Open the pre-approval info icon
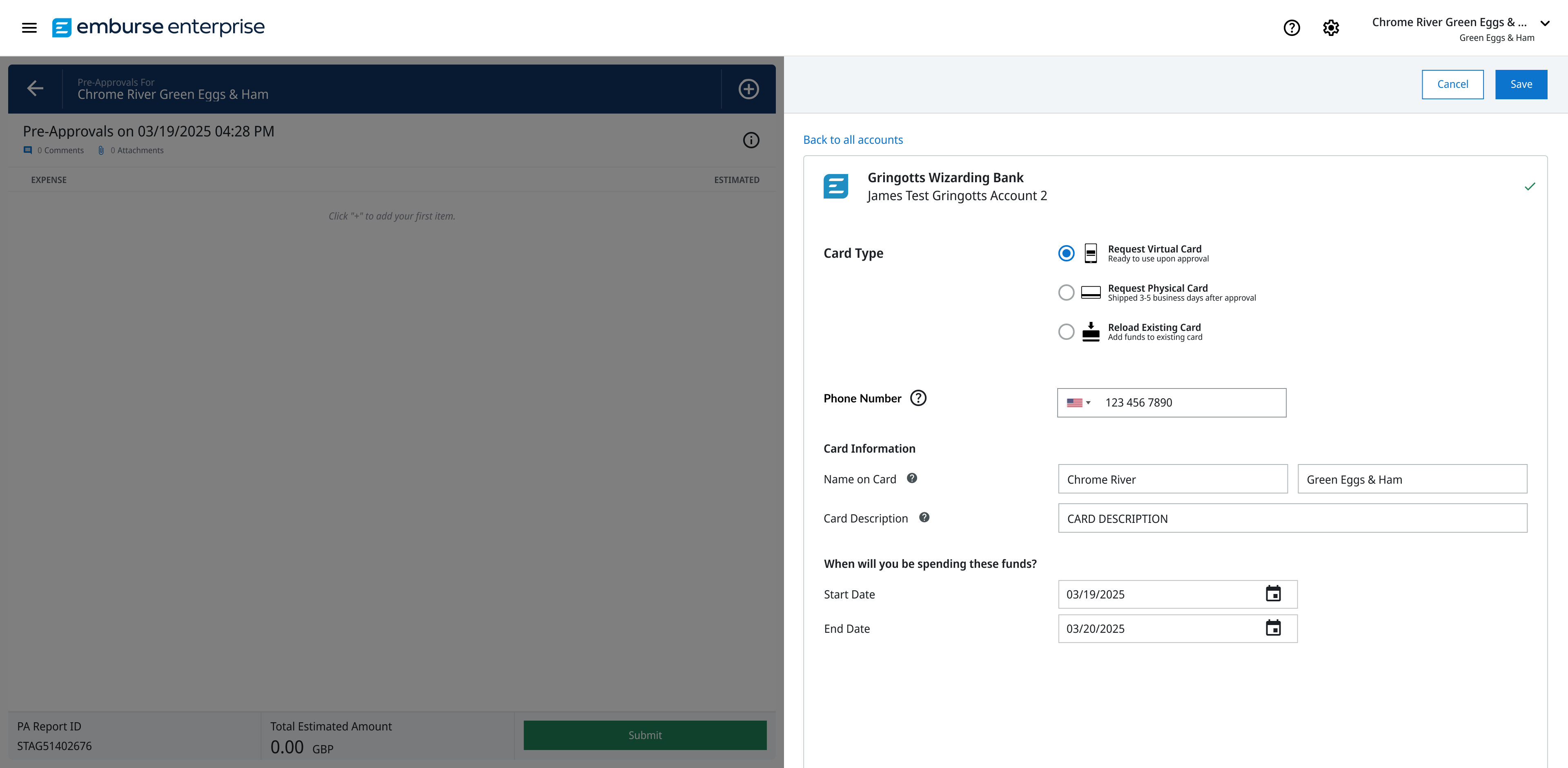The width and height of the screenshot is (1568, 768). [x=751, y=140]
